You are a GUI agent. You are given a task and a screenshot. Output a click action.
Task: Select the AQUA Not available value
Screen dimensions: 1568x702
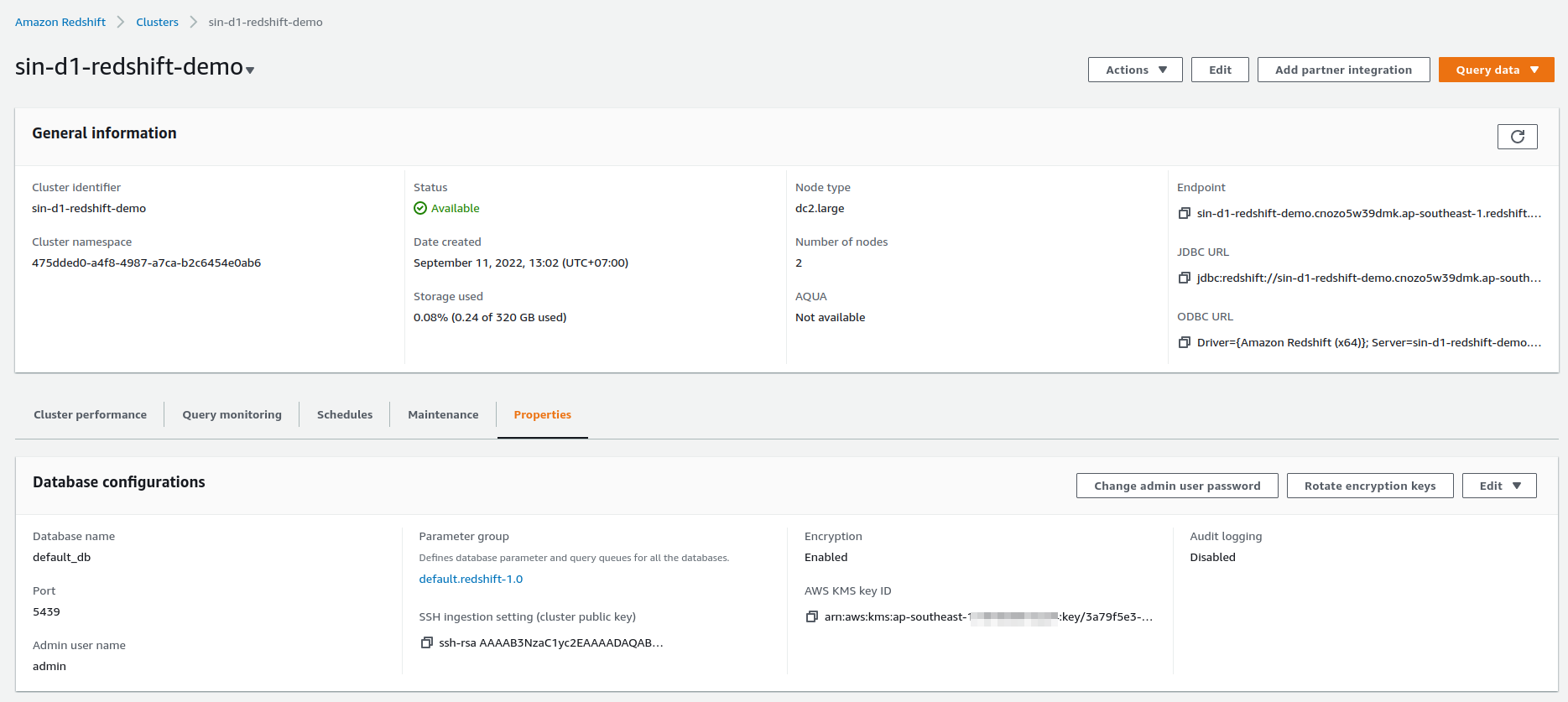coord(830,317)
